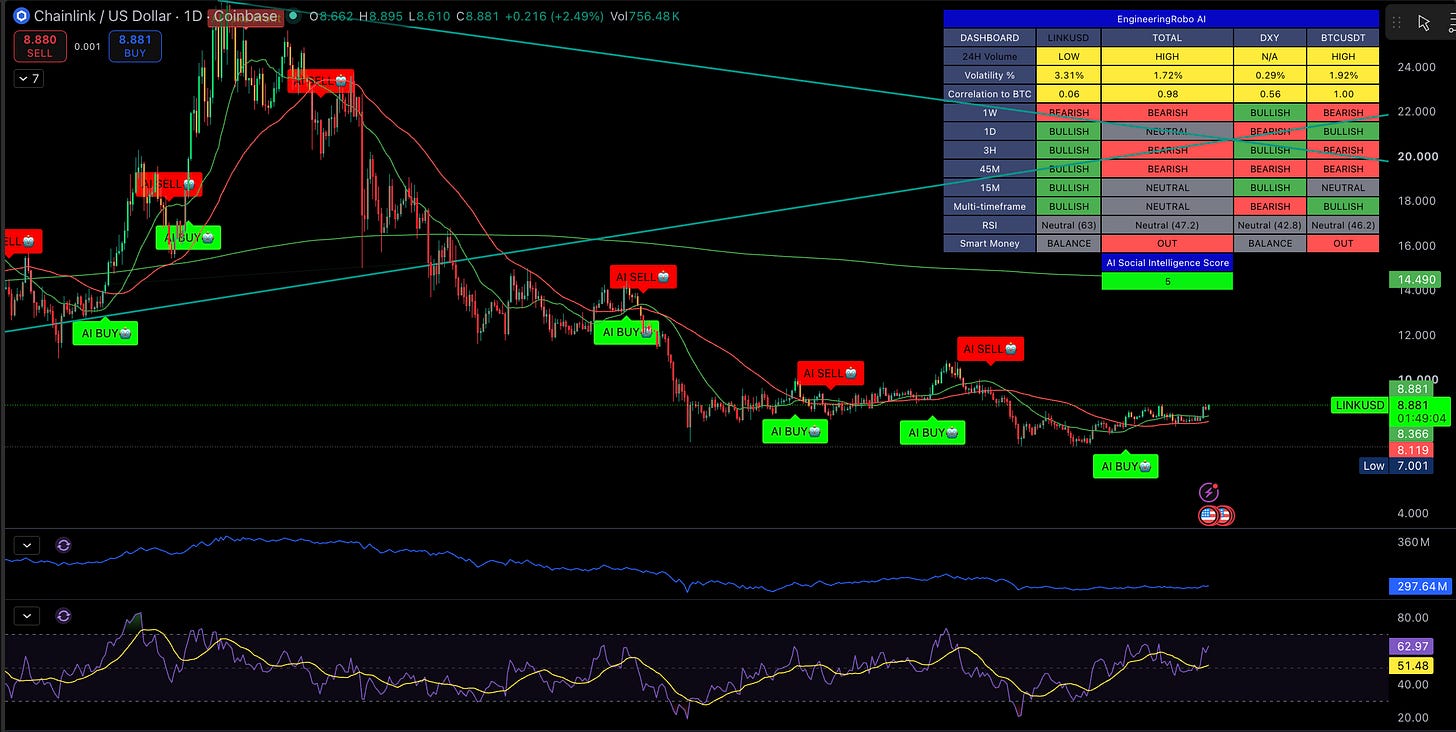
Task: Click the red 8.119 price axis label
Action: tap(1411, 450)
